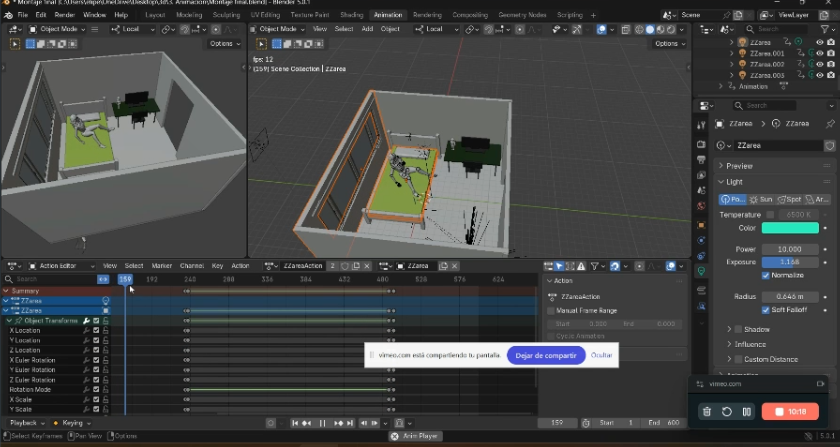
Task: Pause the vimeo screen recording
Action: (746, 411)
